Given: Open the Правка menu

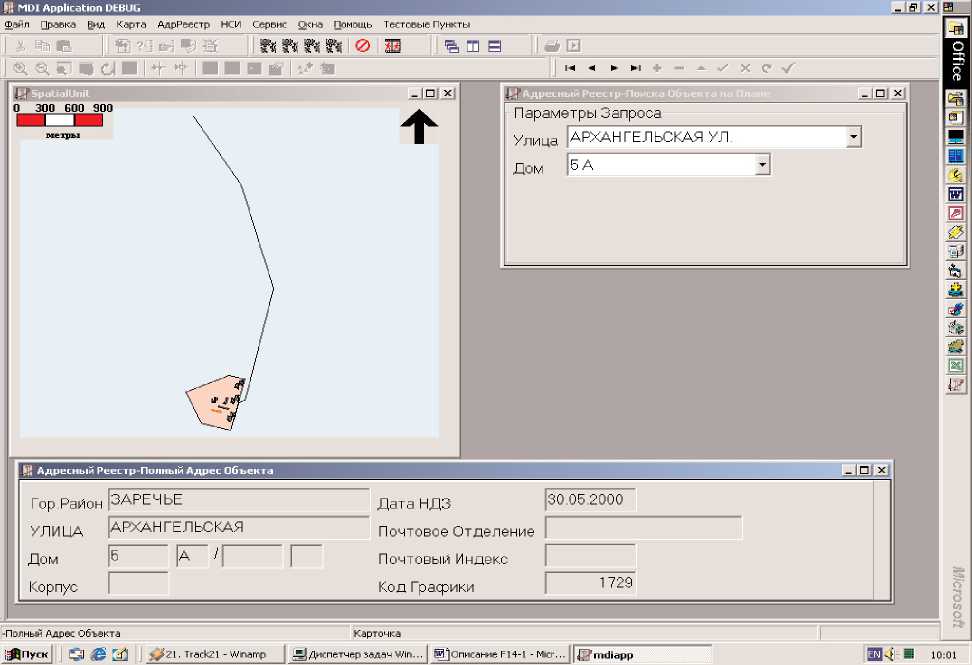Looking at the screenshot, I should click(x=58, y=25).
